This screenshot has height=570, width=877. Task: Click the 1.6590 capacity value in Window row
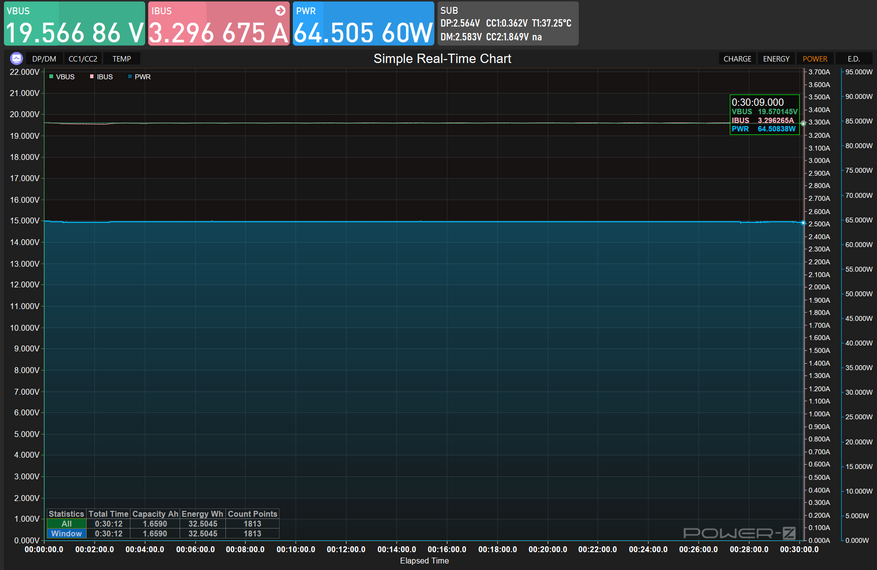tap(155, 534)
